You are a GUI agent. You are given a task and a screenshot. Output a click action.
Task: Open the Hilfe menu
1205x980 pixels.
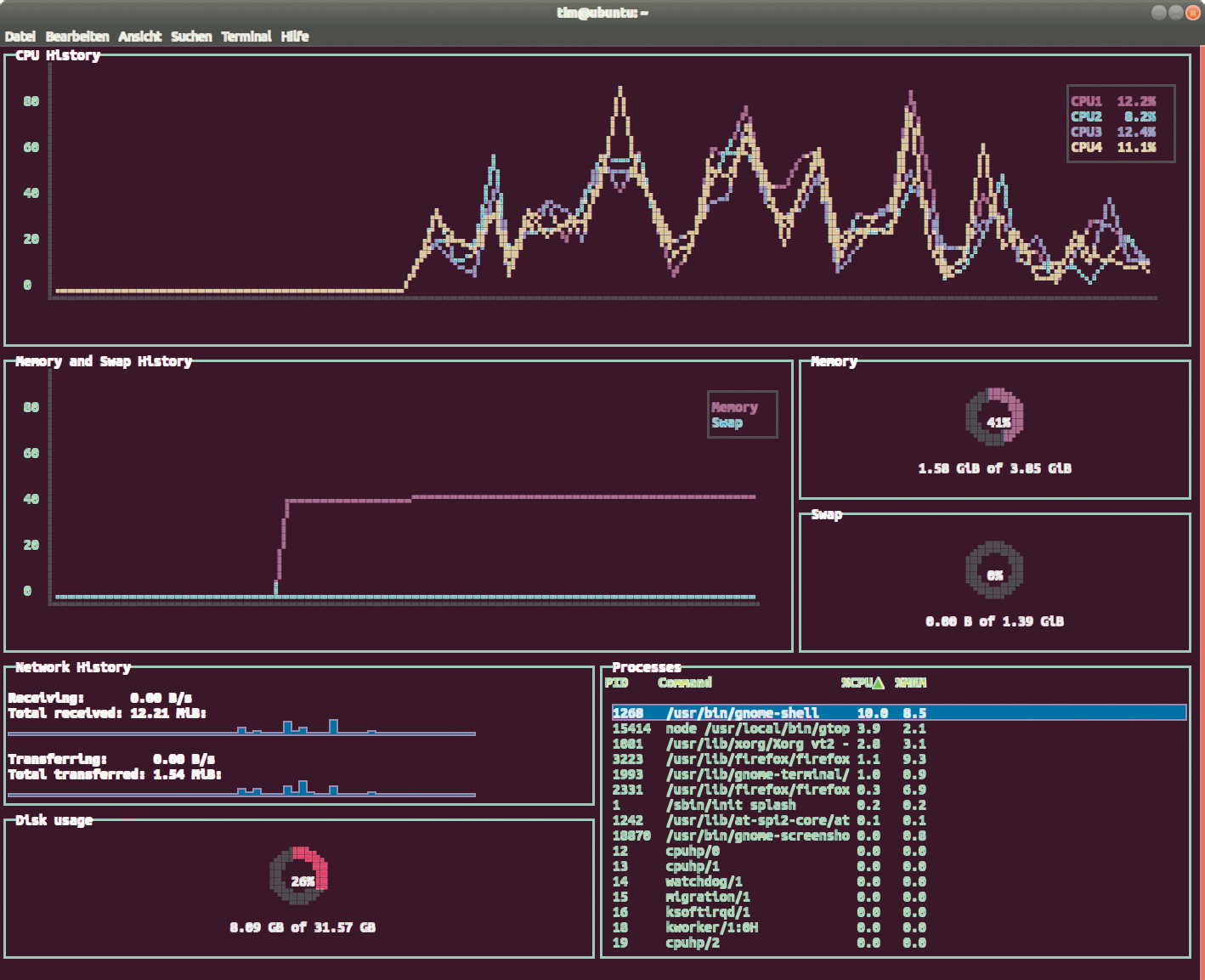(295, 37)
